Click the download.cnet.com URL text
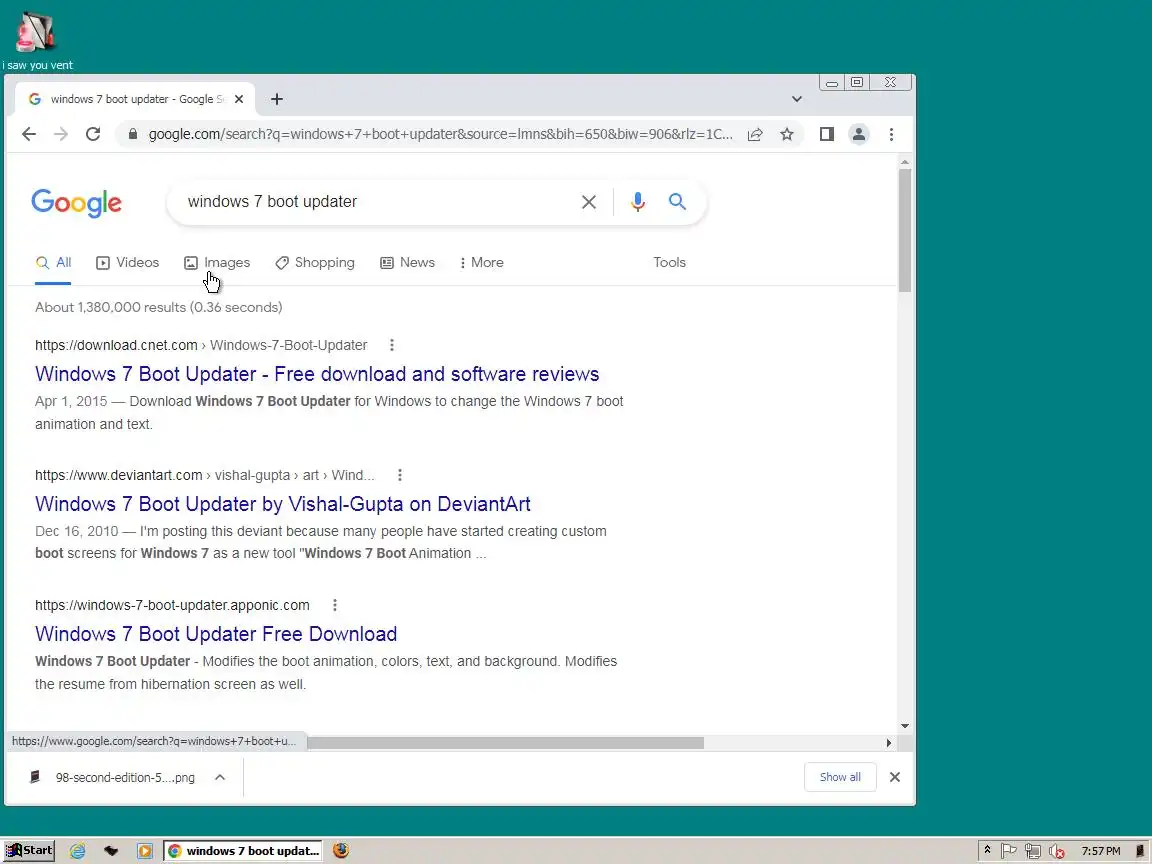This screenshot has height=864, width=1152. [116, 345]
